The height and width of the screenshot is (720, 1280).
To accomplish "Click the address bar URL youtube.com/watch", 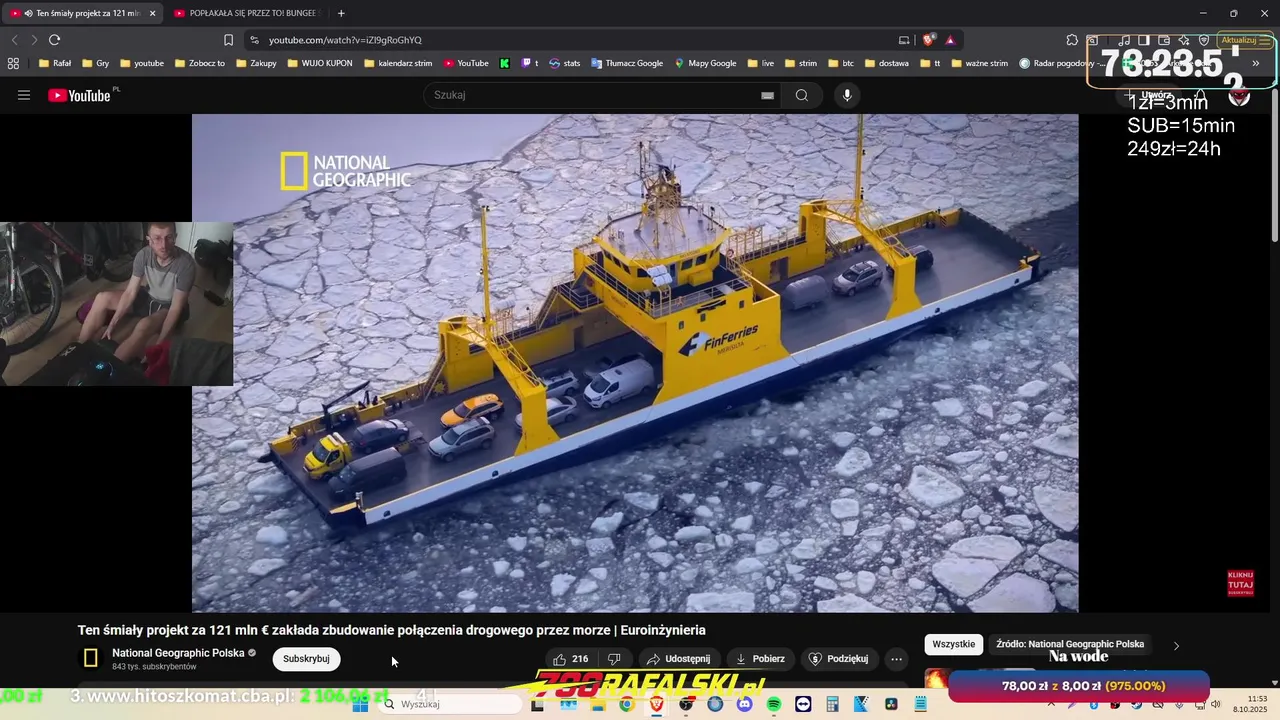I will point(345,40).
